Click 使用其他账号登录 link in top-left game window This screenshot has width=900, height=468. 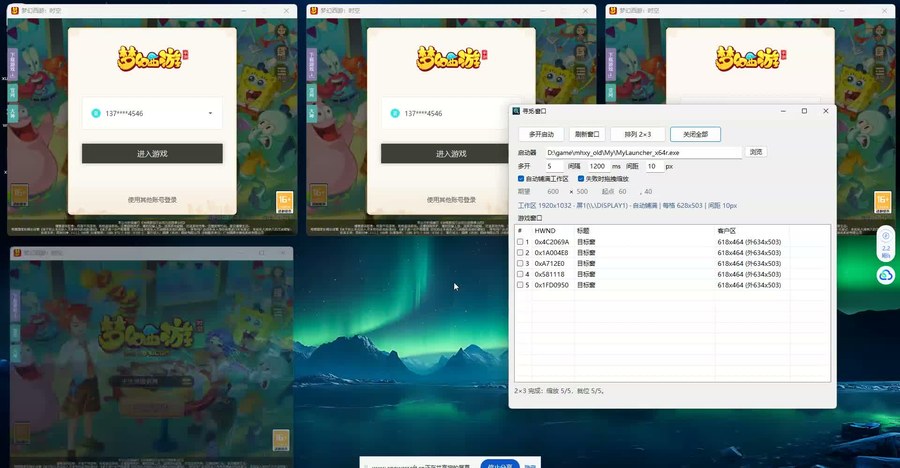click(x=152, y=200)
